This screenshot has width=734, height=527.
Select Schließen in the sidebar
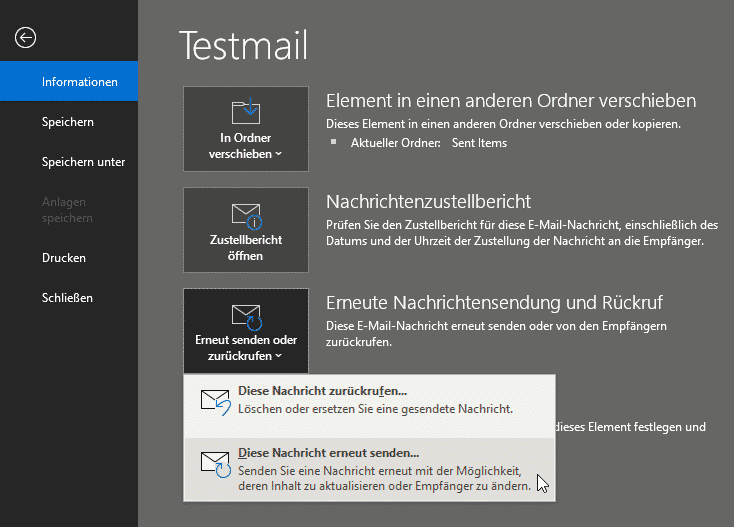point(68,298)
